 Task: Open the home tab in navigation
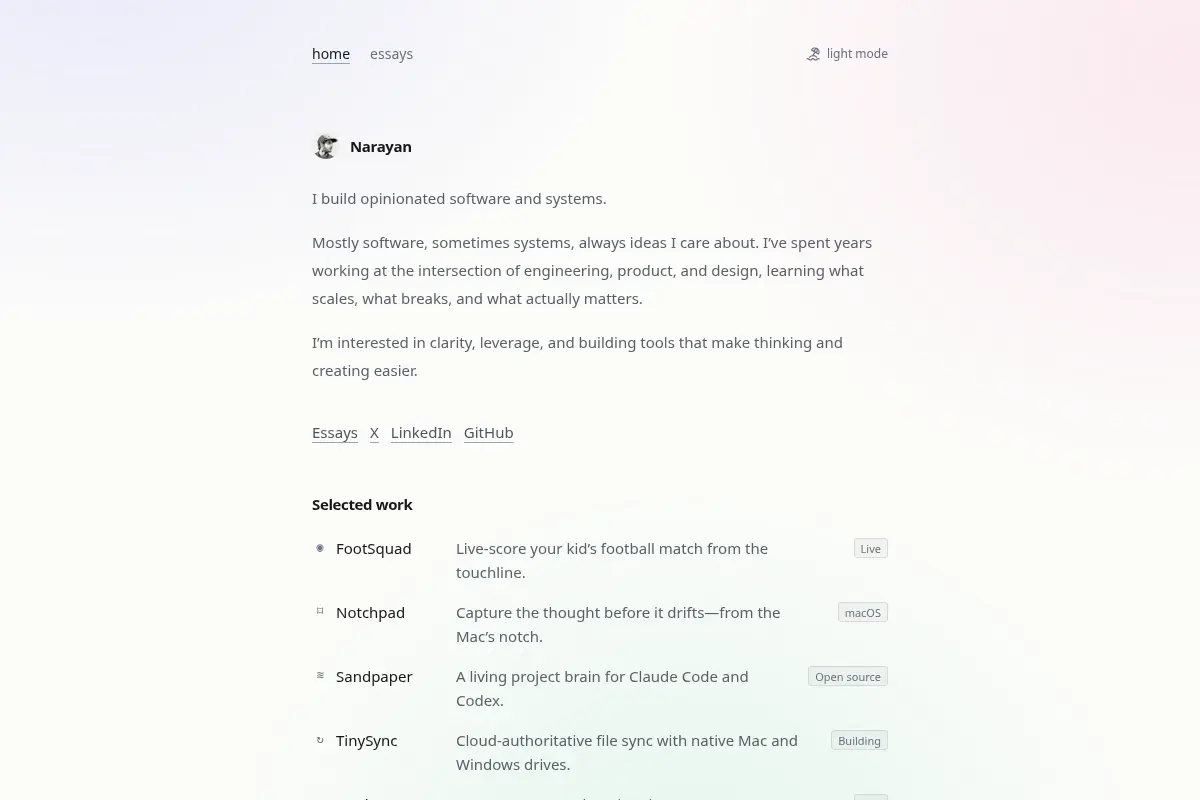pyautogui.click(x=331, y=54)
